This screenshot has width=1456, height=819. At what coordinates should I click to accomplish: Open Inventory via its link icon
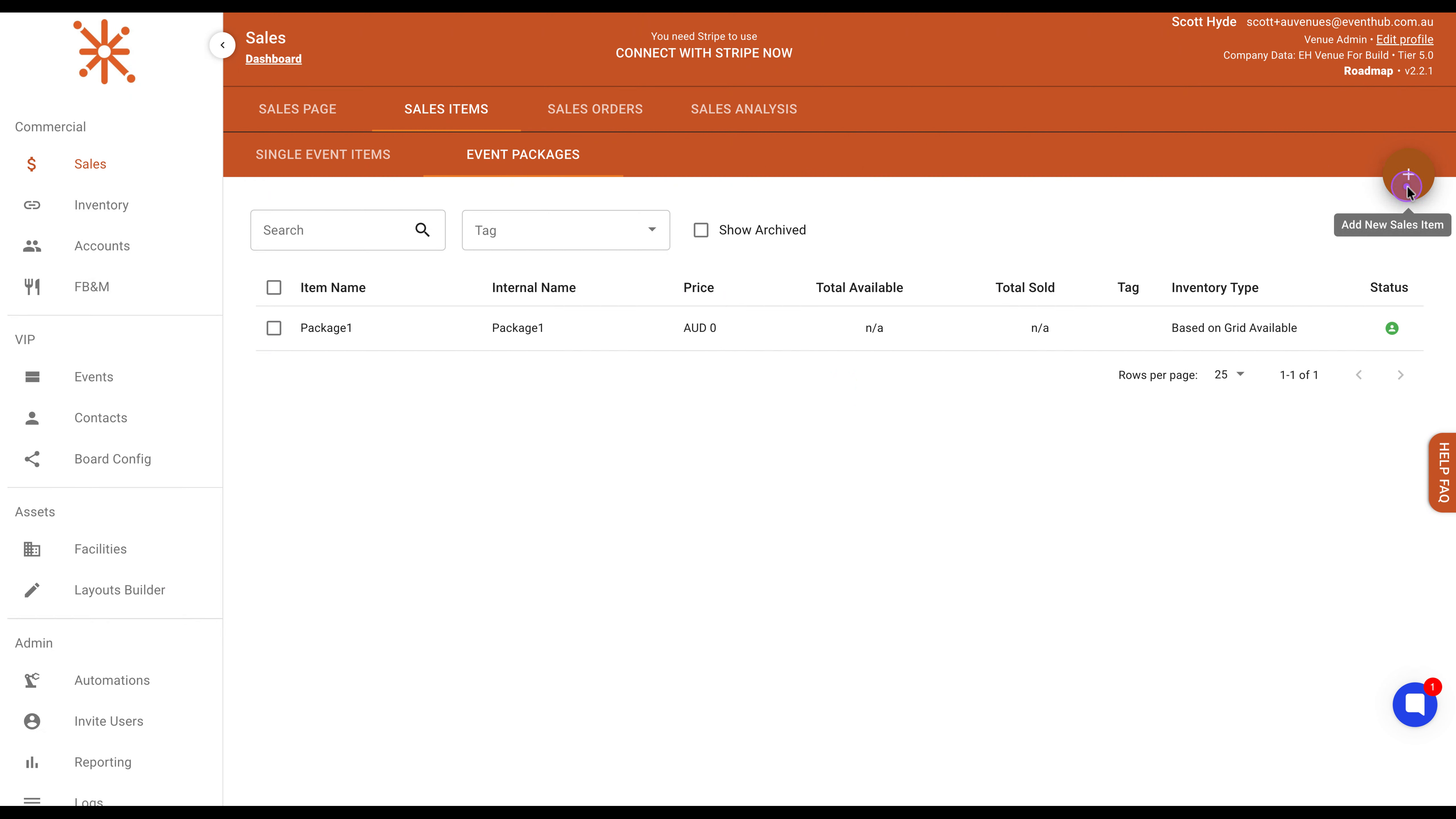pos(32,205)
